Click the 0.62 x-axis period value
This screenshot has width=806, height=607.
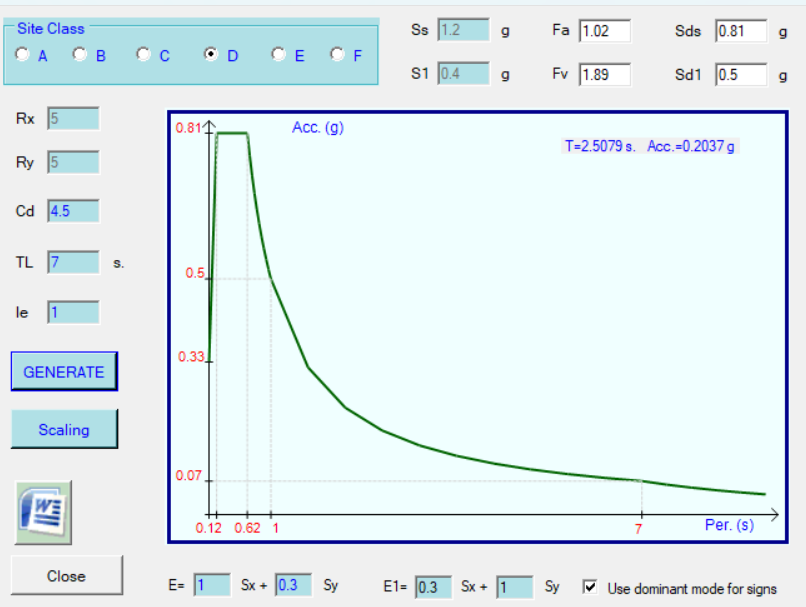pos(247,528)
